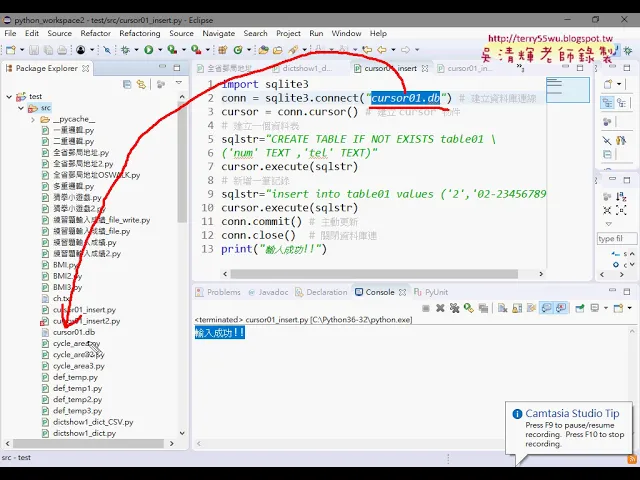Switch to the Declaration tab
This screenshot has width=640, height=480.
coord(322,292)
